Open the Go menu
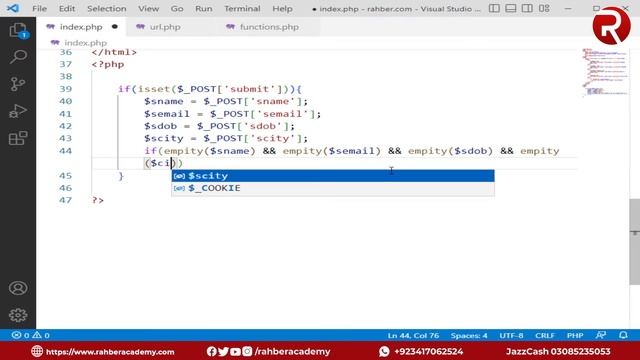The width and height of the screenshot is (640, 360). [177, 9]
